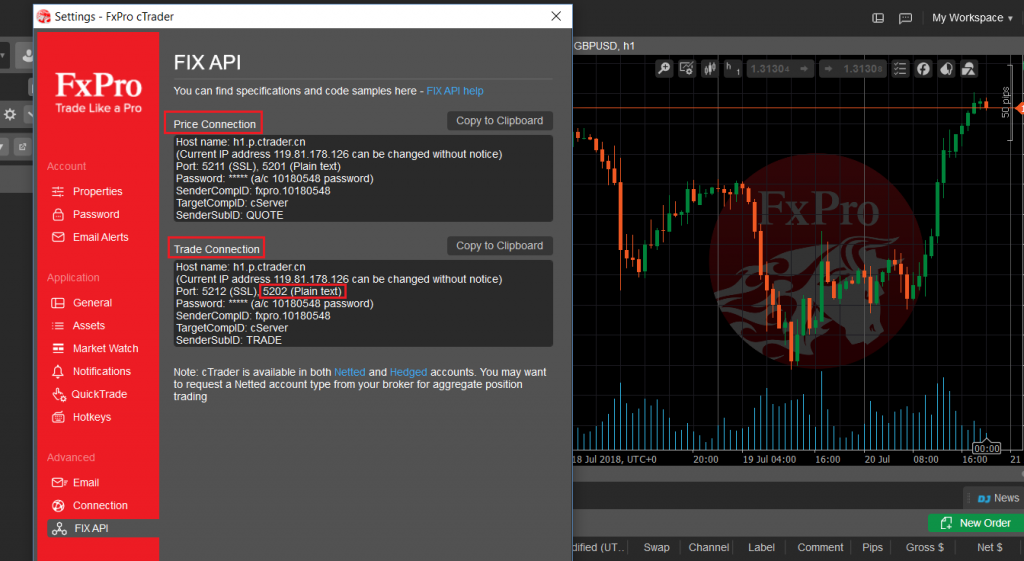
Task: Sort by the Gross $ column header
Action: [x=924, y=547]
